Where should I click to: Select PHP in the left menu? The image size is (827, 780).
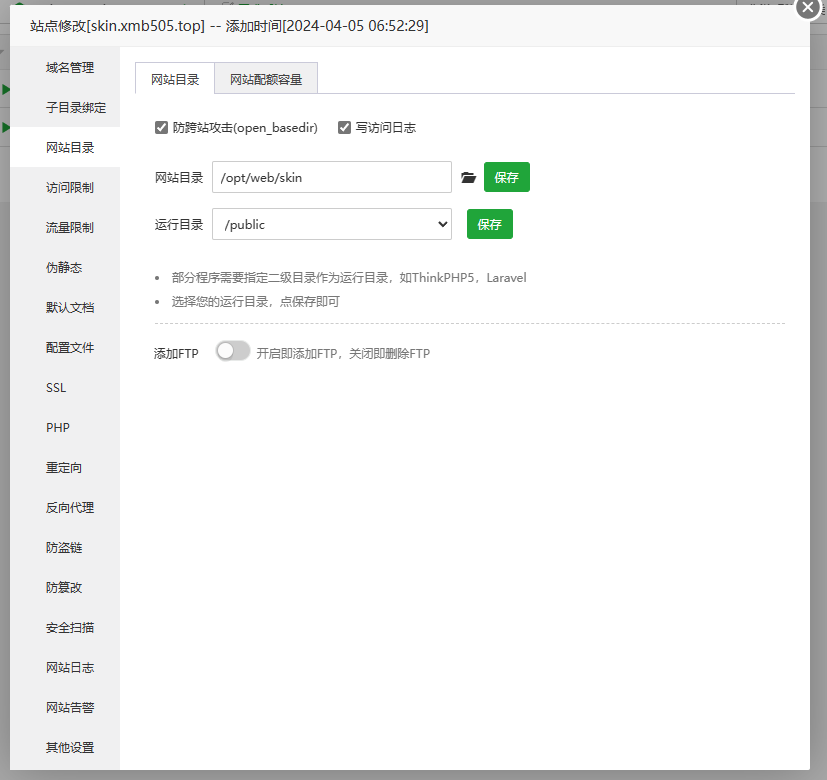[x=58, y=428]
